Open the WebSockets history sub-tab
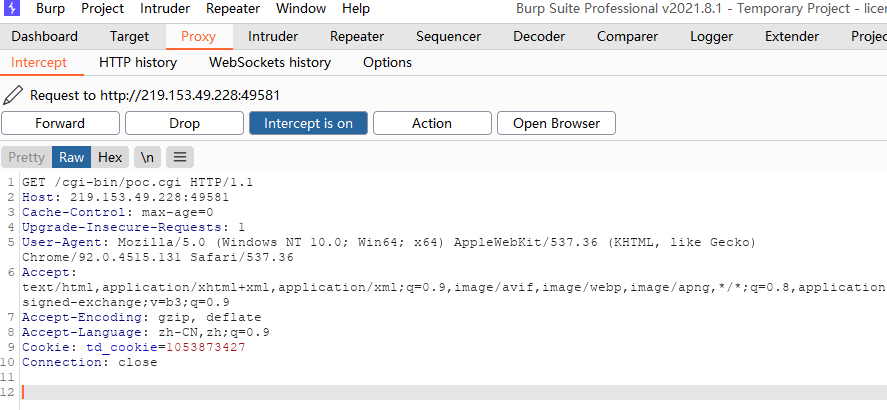The height and width of the screenshot is (410, 887). coord(270,62)
